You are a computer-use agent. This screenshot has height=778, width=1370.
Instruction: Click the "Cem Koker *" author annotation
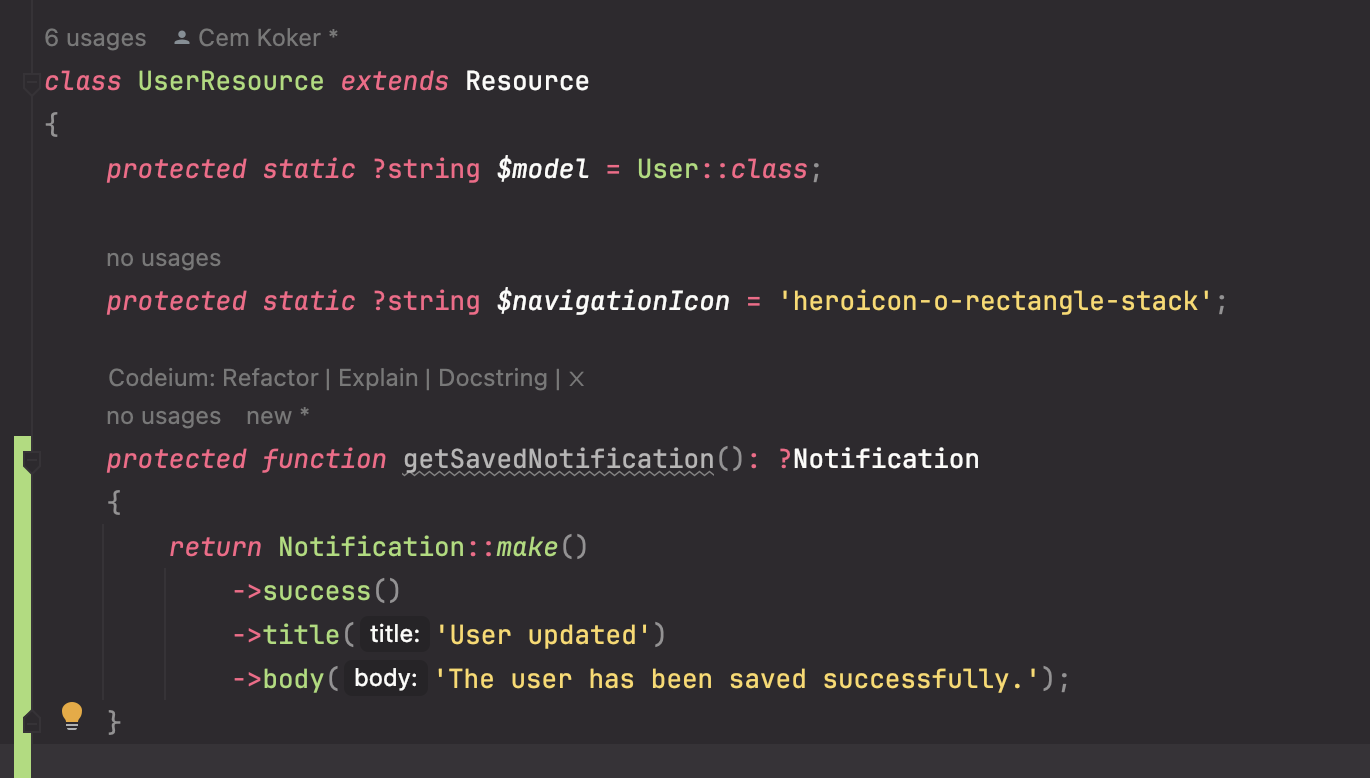coord(266,36)
